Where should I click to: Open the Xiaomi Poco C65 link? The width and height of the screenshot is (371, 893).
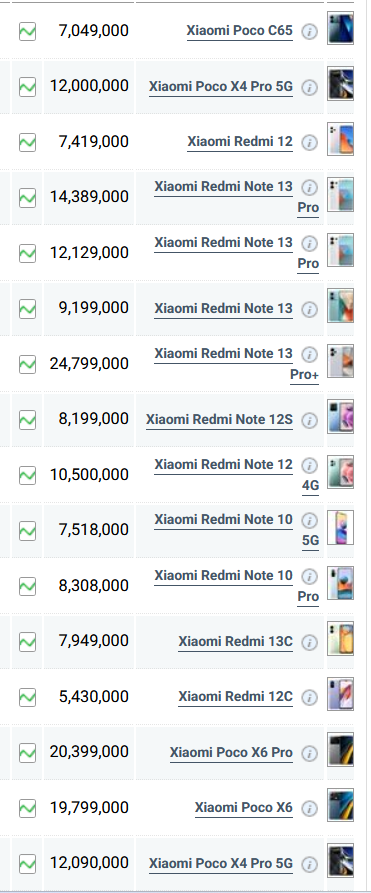point(239,30)
